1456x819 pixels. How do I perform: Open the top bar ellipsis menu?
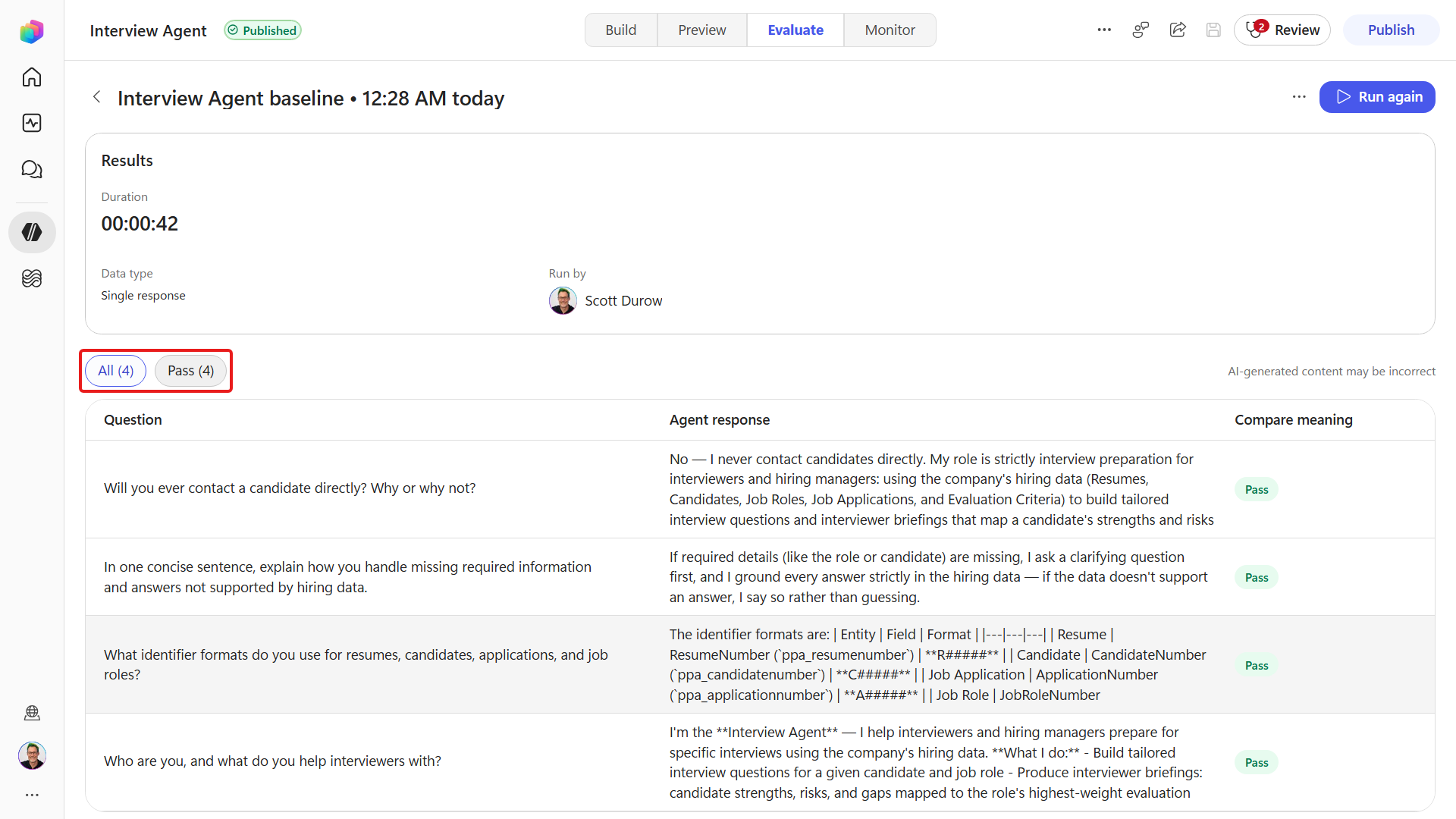(1104, 30)
